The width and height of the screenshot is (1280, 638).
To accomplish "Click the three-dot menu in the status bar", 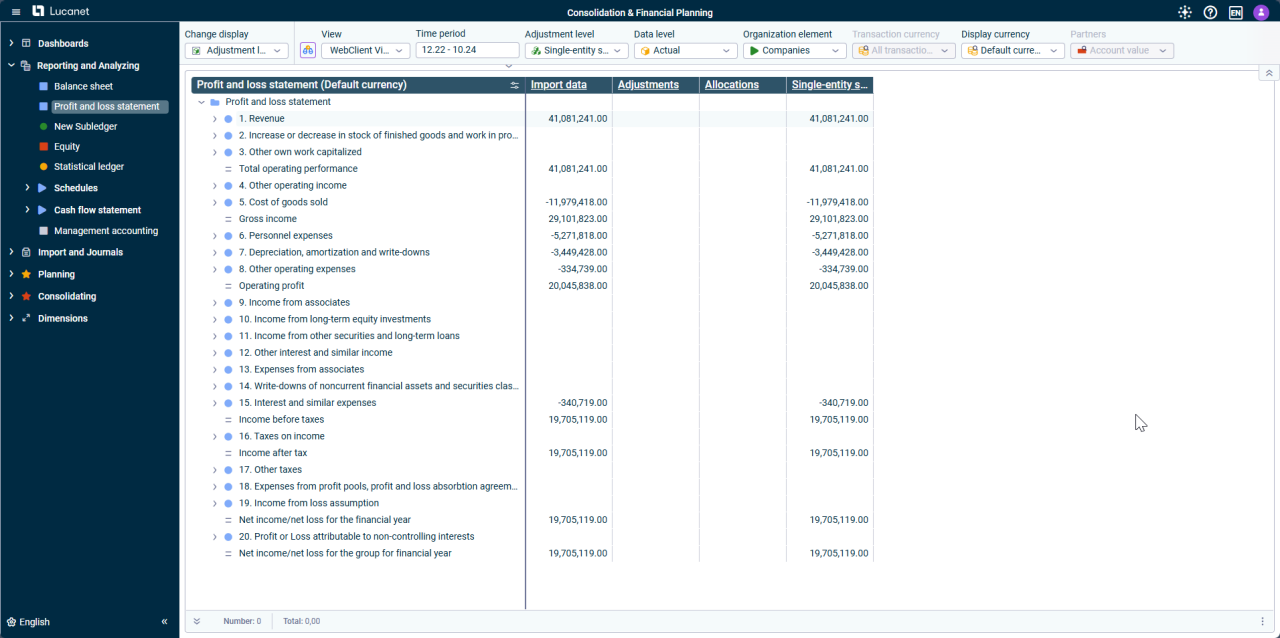I will [1262, 621].
